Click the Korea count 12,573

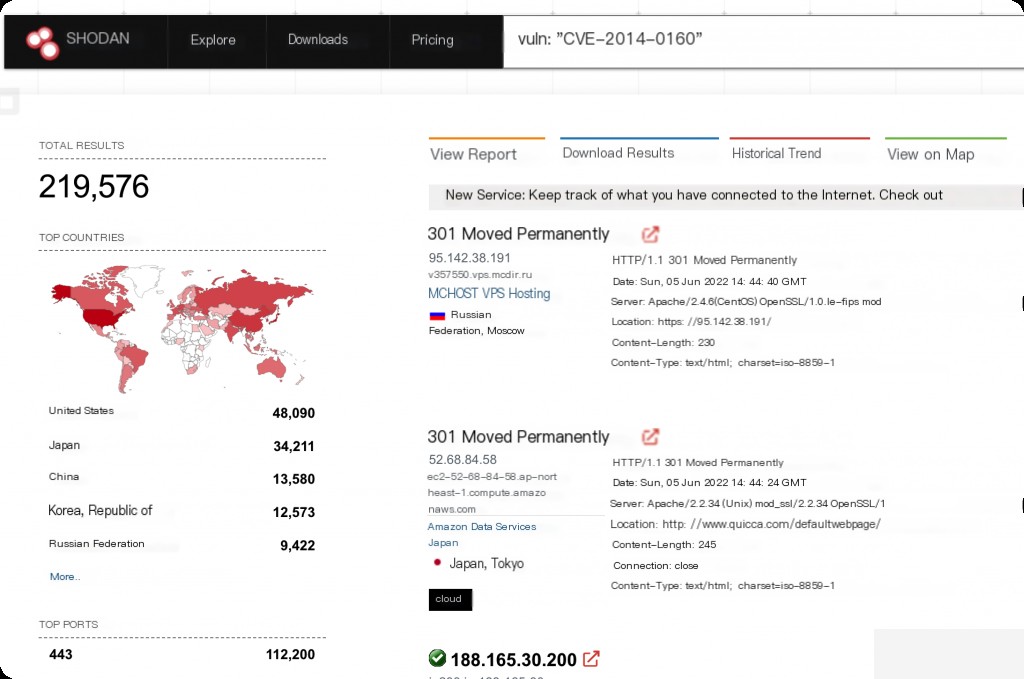click(294, 513)
